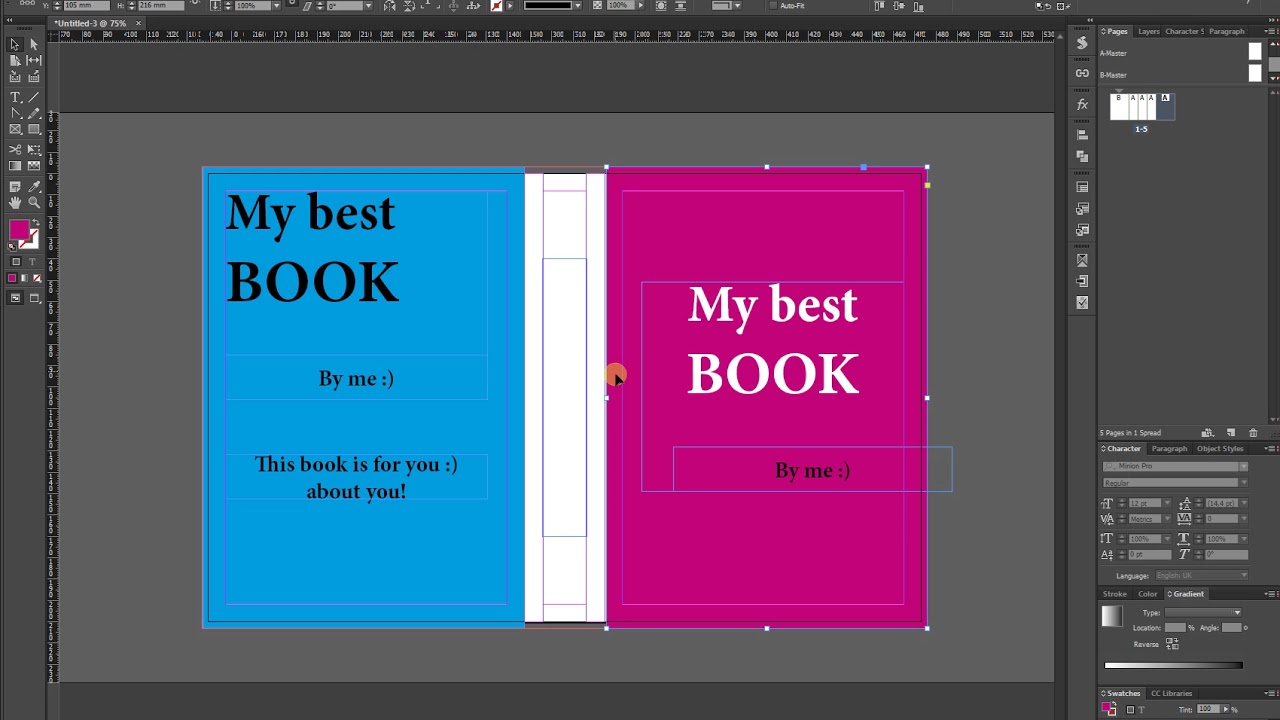
Task: Activate the Hand tool
Action: 15,203
